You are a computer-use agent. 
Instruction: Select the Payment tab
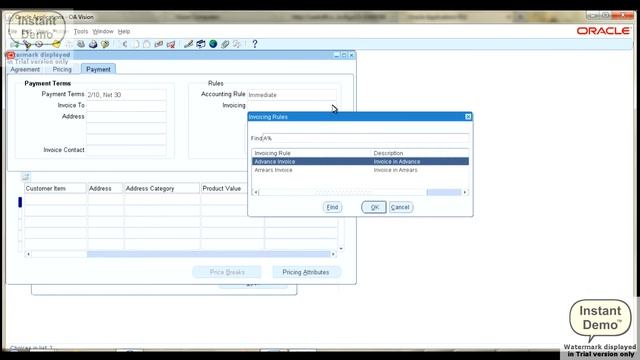[98, 69]
